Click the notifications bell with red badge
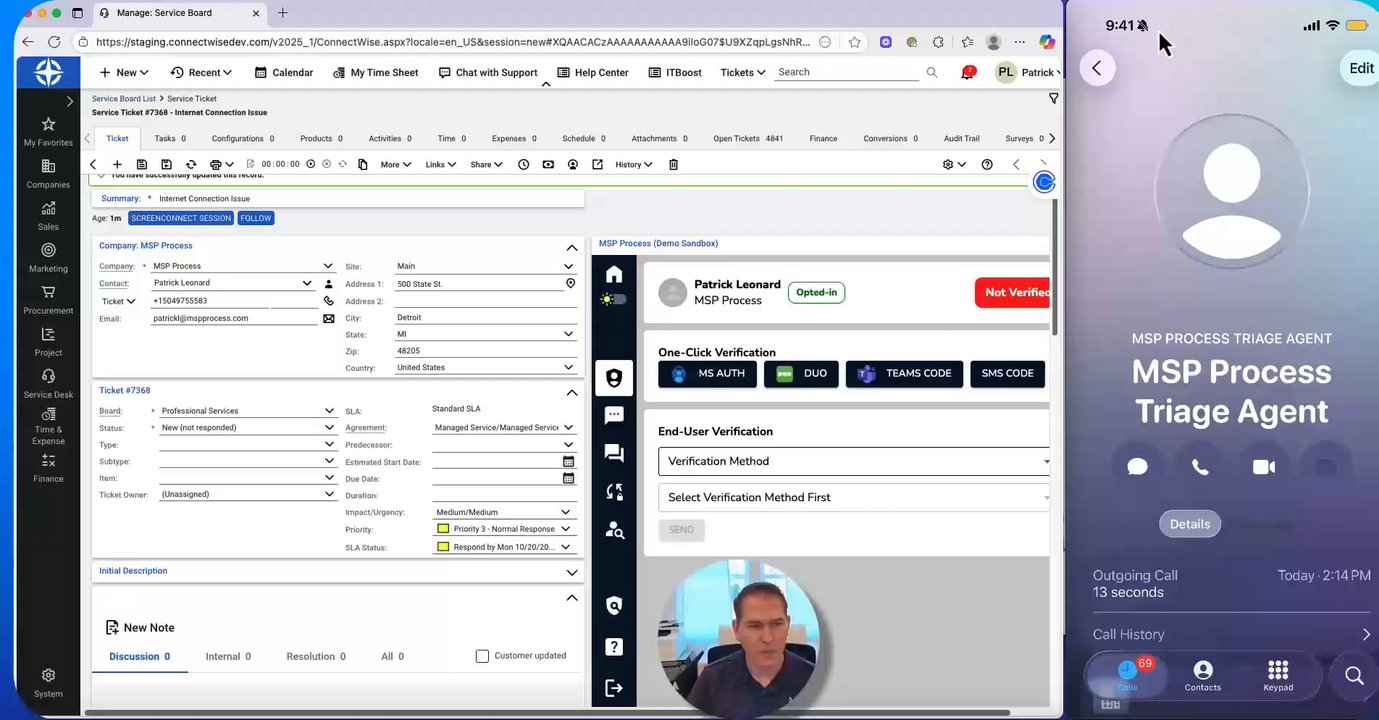1379x720 pixels. coord(967,72)
